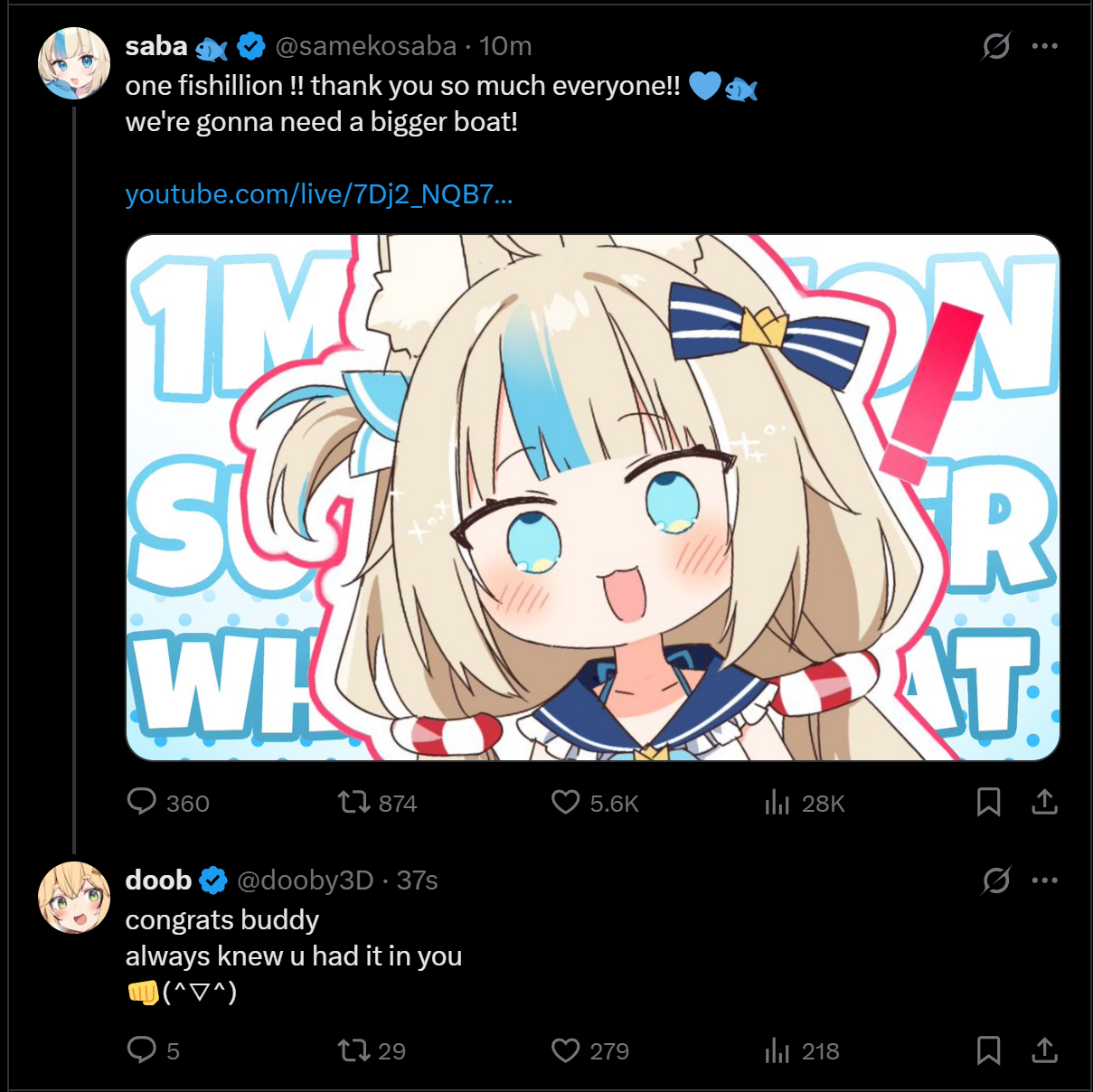Viewport: 1093px width, 1092px height.
Task: Visit saba's profile via avatar picture
Action: 74,62
